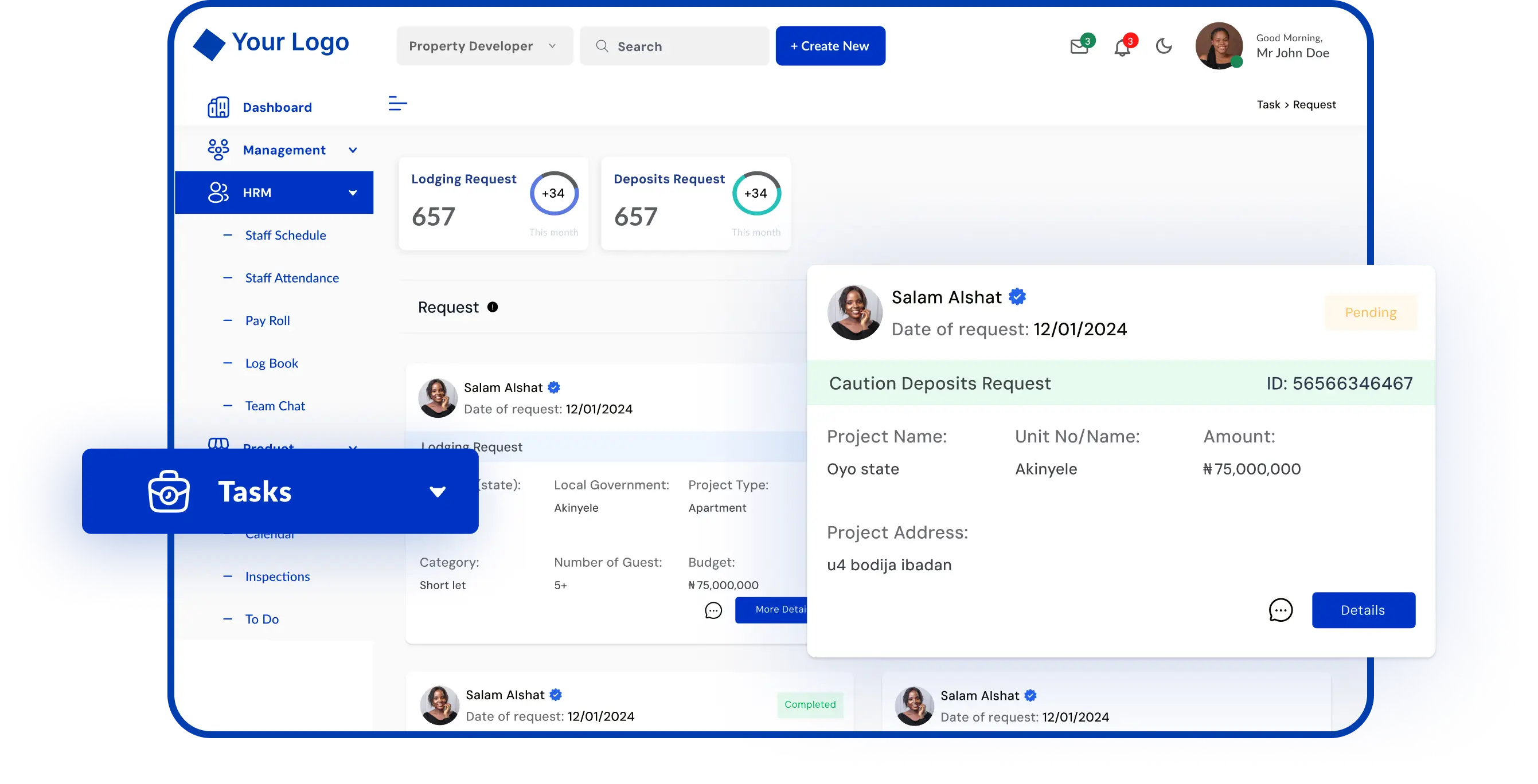The image size is (1538, 784).
Task: Open chat bubble in Caution Deposits card
Action: tap(1281, 610)
